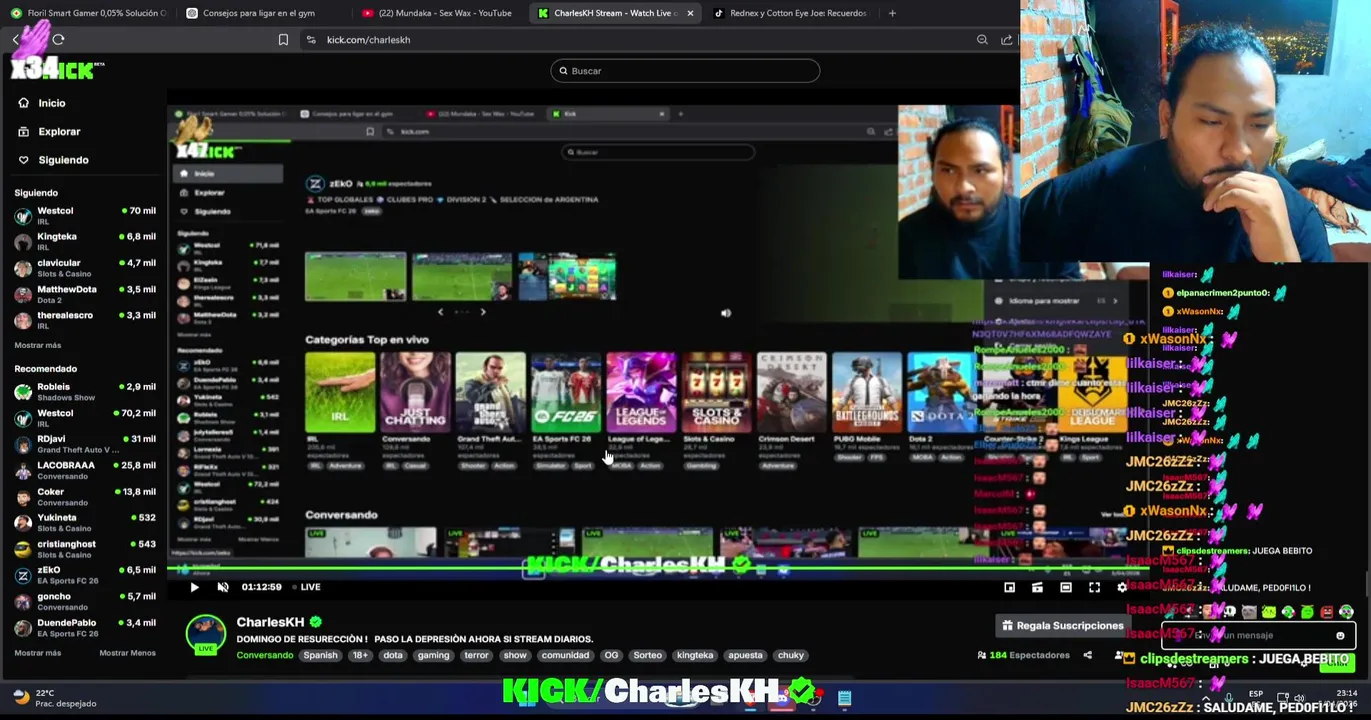Share page from browser toolbar

point(1006,40)
